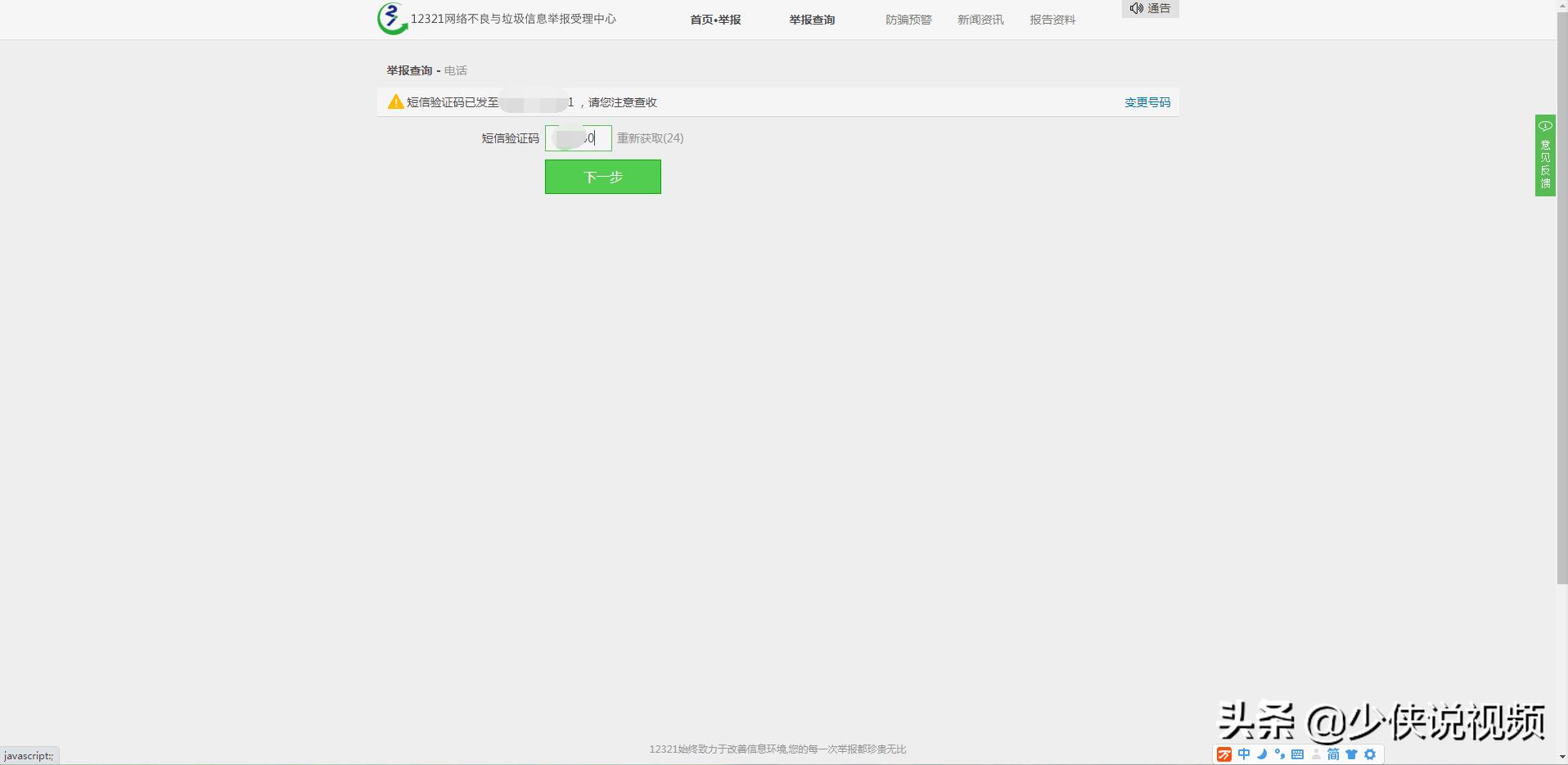
Task: Open the 新闻资讯 menu item
Action: coord(980,19)
